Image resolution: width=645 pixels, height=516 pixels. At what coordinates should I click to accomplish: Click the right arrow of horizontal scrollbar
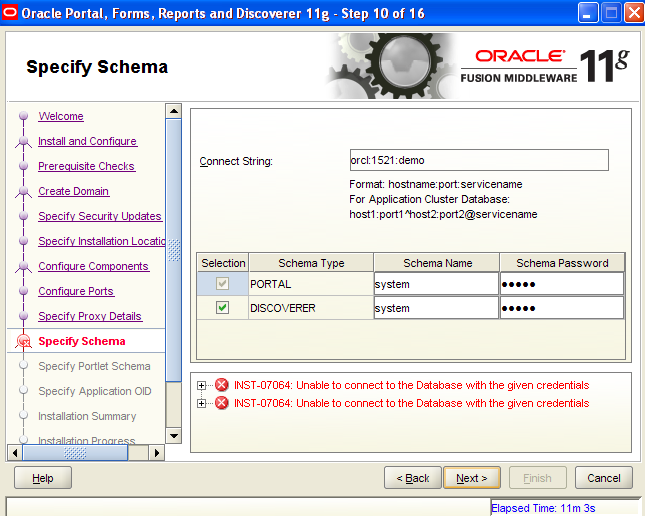point(156,453)
